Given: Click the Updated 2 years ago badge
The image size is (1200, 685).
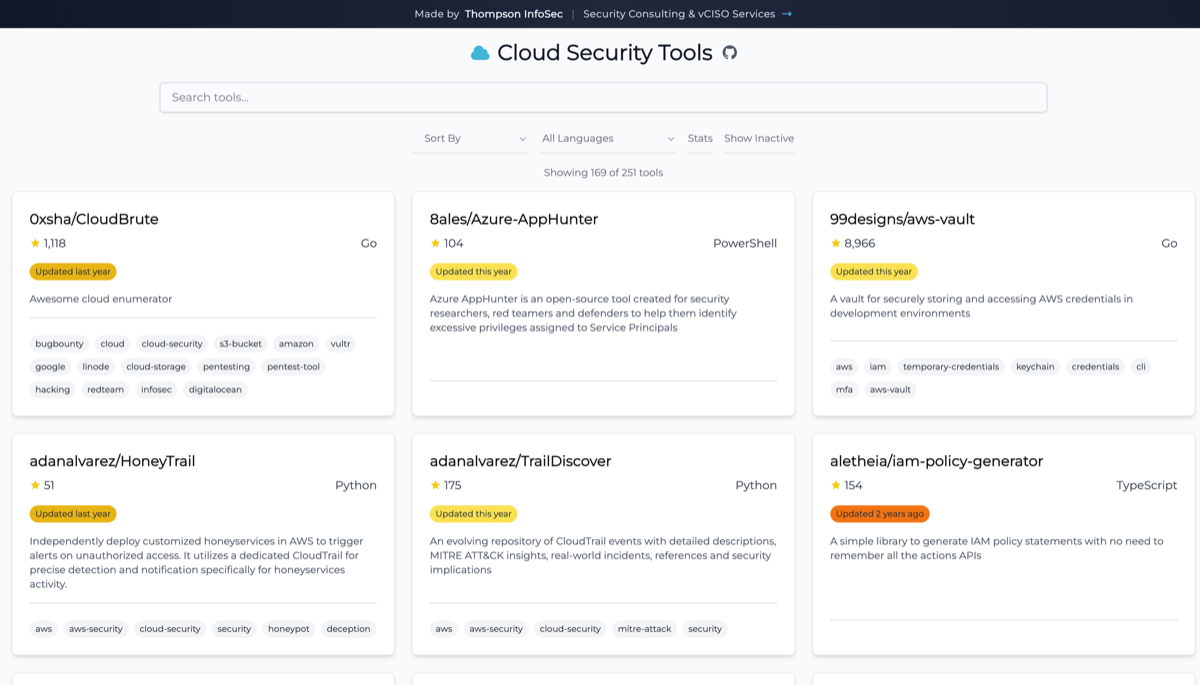Looking at the screenshot, I should point(880,514).
